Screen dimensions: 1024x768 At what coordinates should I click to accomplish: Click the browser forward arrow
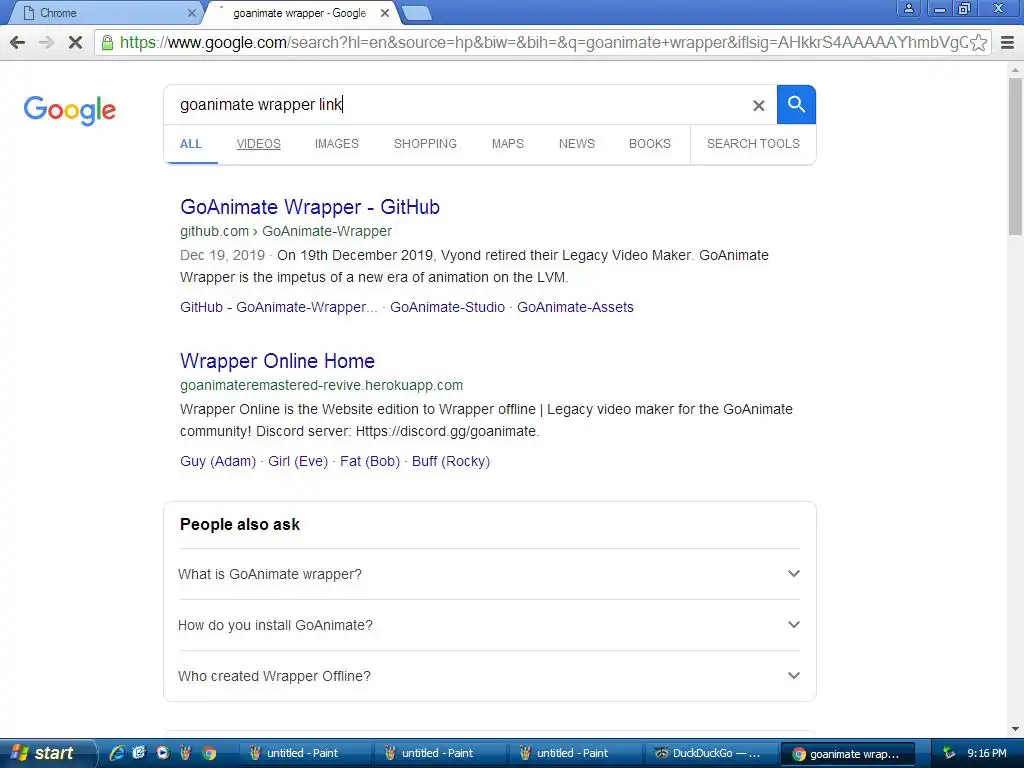tap(46, 43)
